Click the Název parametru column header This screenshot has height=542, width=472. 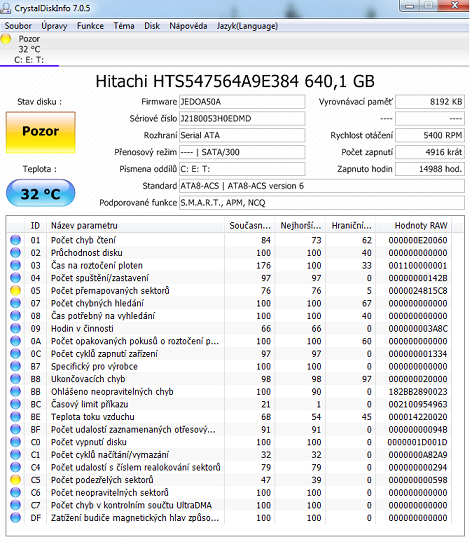coord(135,226)
